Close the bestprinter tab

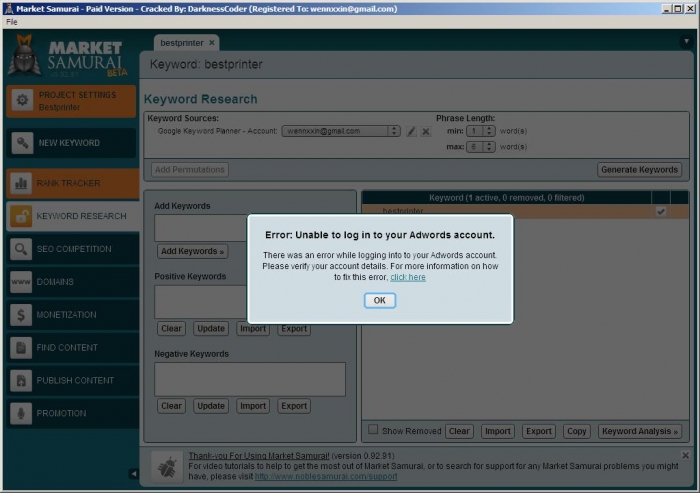(x=212, y=42)
